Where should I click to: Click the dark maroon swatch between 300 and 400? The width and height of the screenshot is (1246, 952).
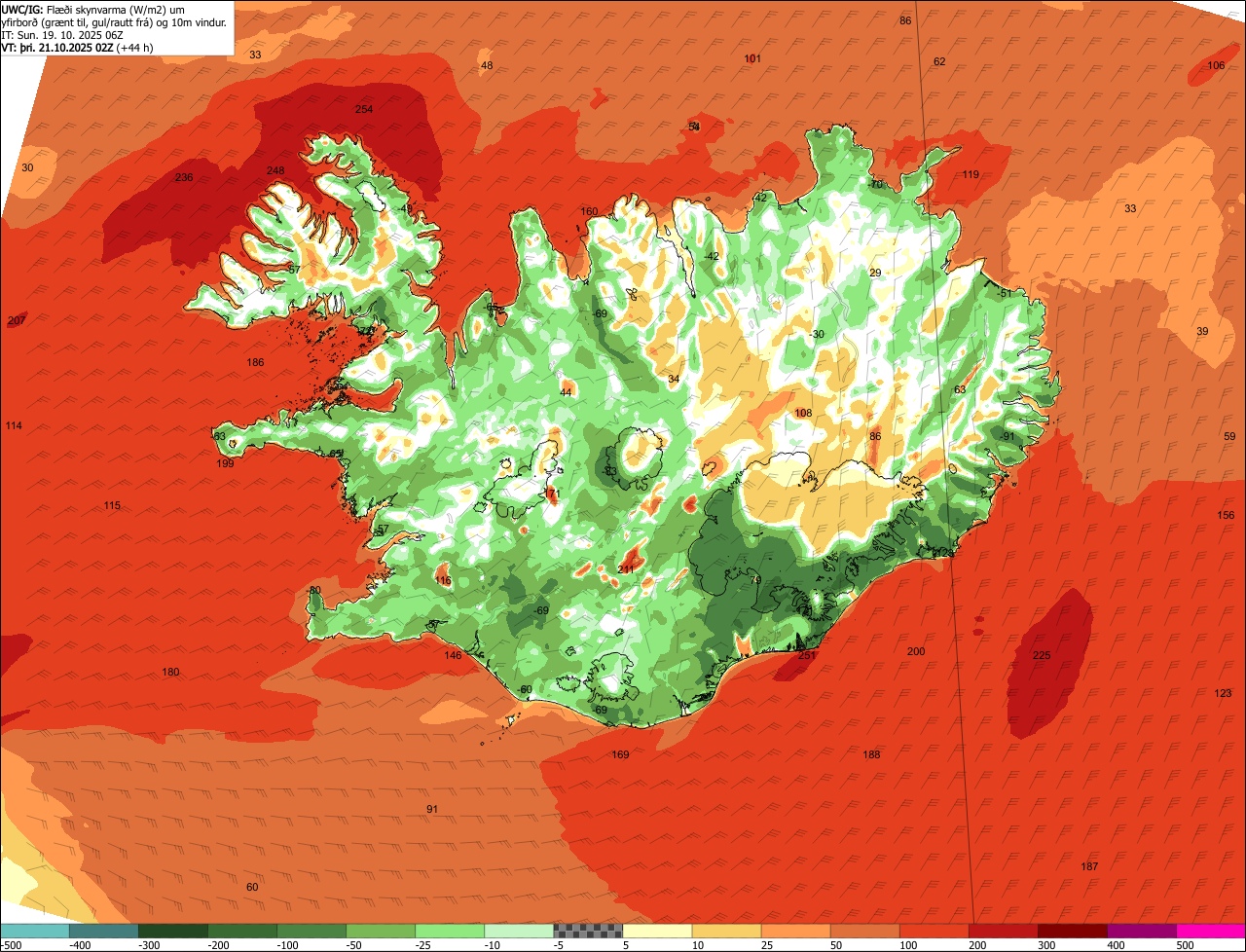coord(1073,931)
